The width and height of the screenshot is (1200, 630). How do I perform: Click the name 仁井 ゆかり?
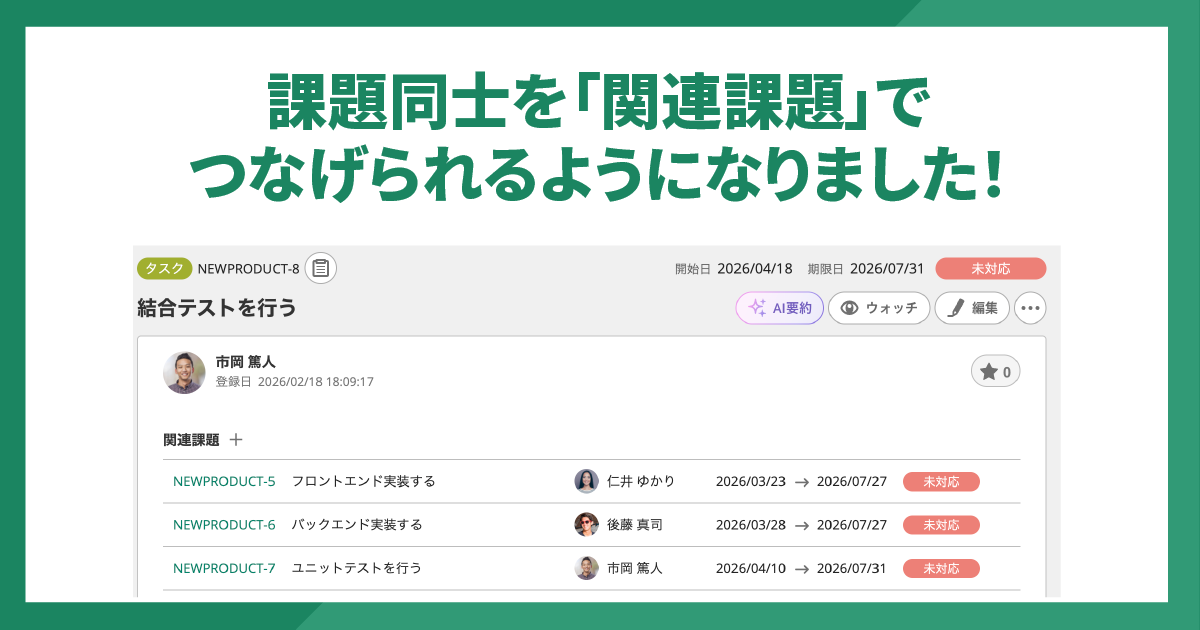641,481
